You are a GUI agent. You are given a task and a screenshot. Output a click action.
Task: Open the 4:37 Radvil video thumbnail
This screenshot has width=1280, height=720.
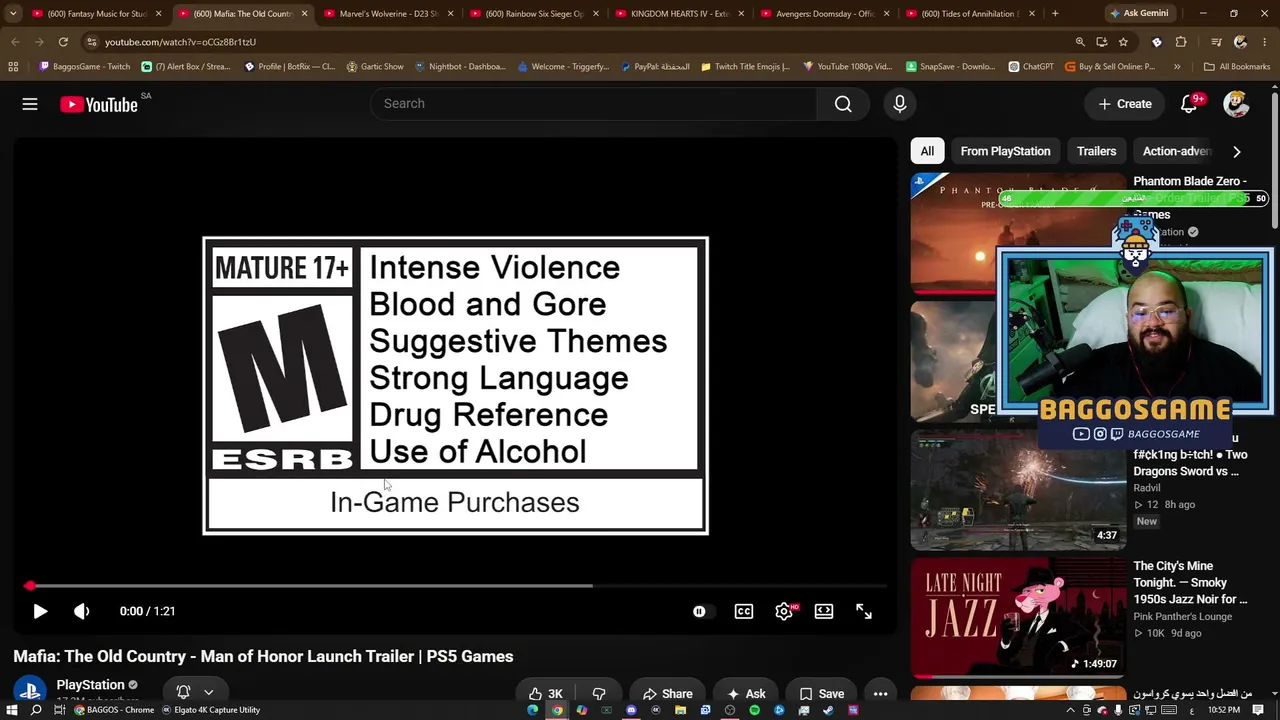1017,490
